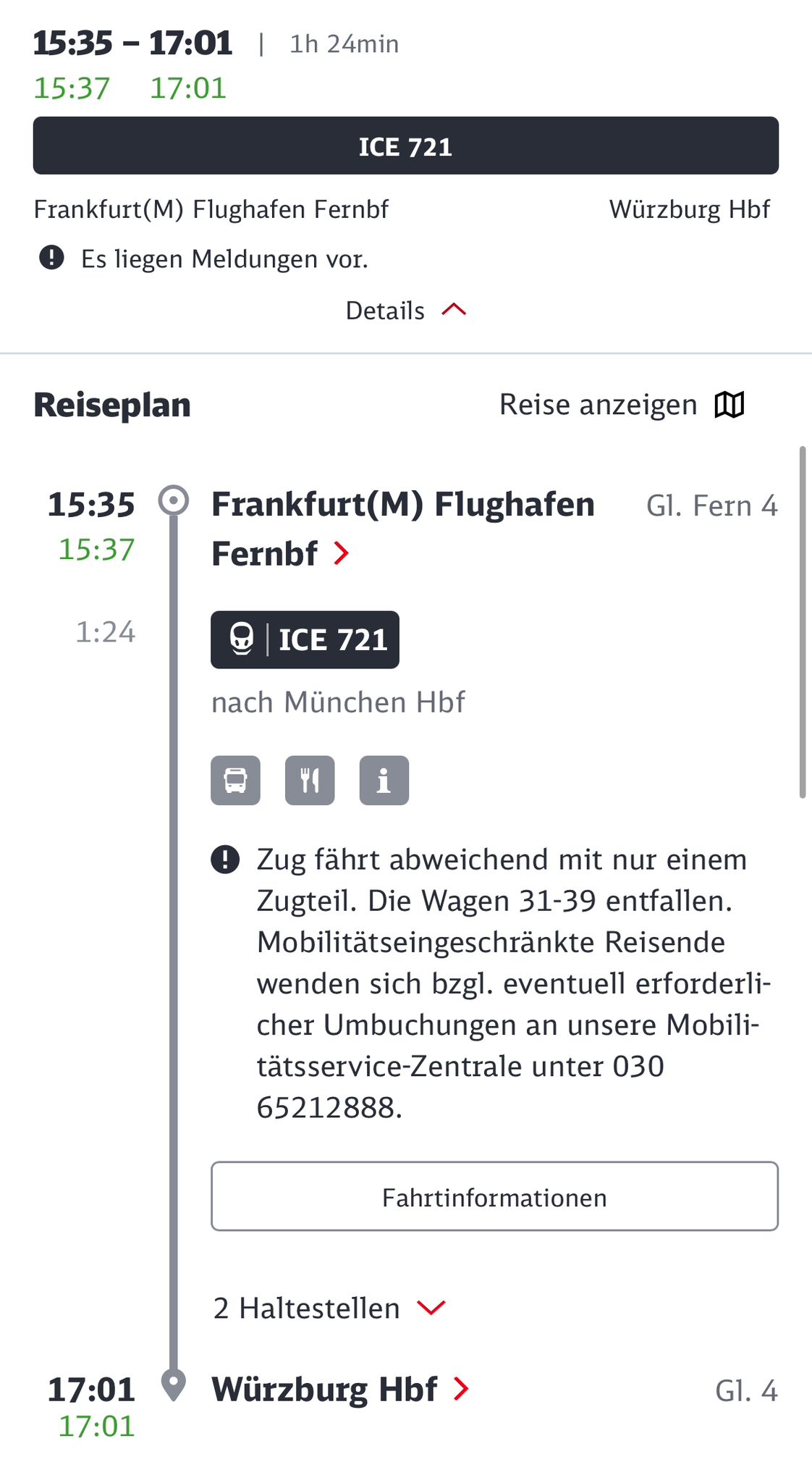
Task: Click the Gl. Fern 4 platform label
Action: coord(711,505)
